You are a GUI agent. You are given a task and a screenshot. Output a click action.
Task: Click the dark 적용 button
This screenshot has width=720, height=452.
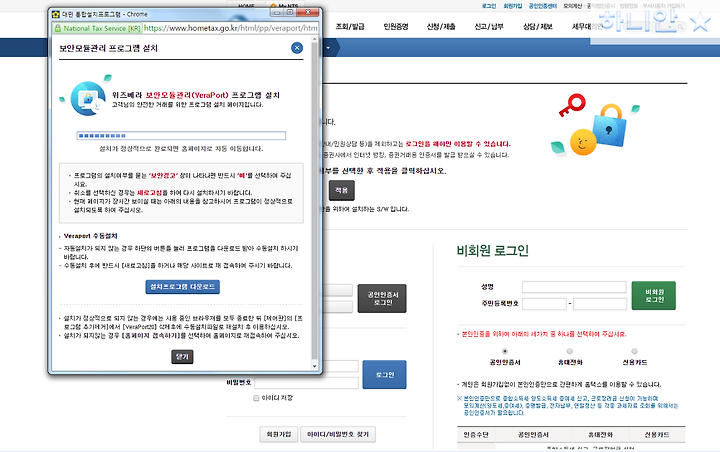[342, 190]
